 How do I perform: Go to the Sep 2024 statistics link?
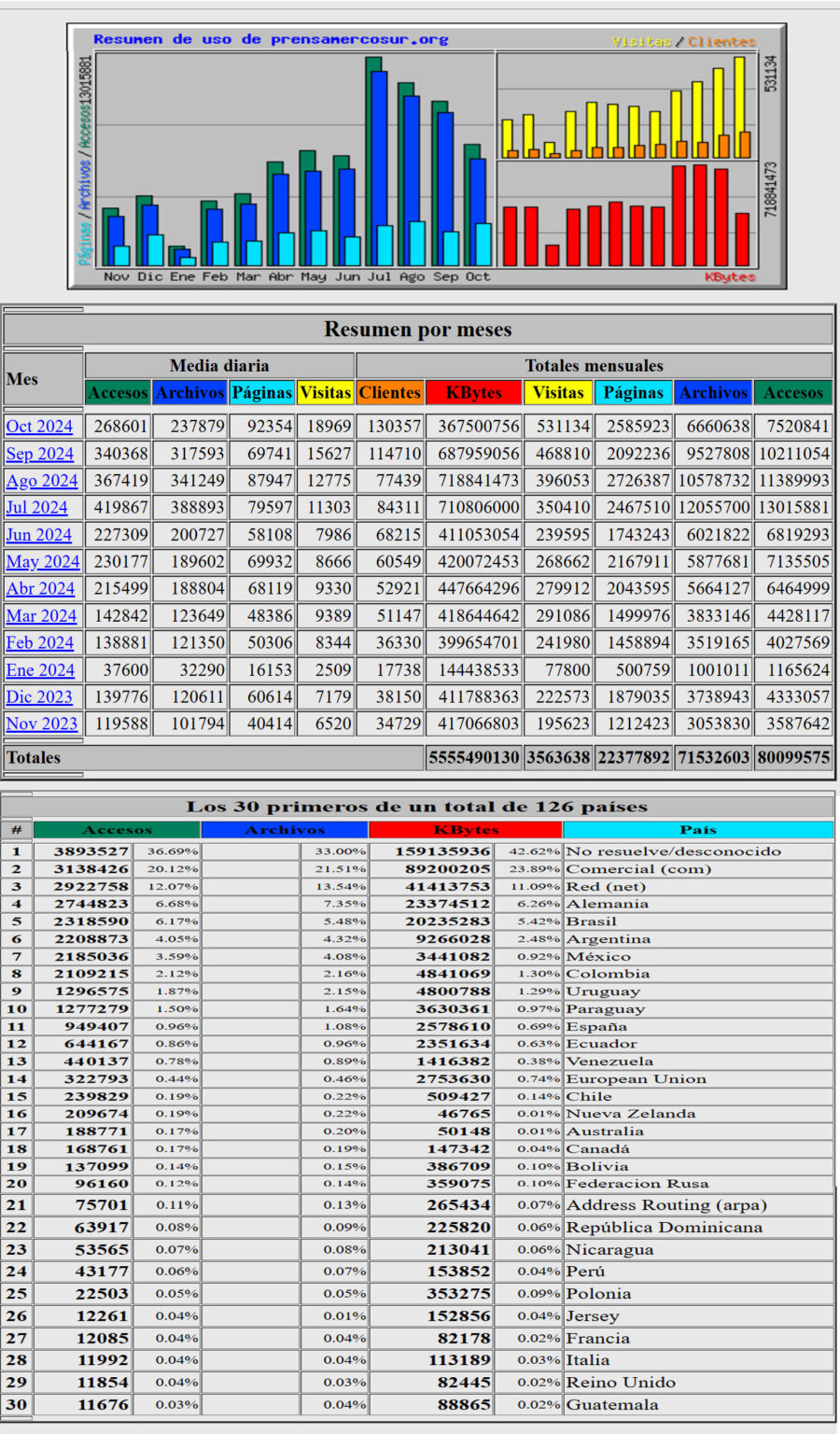39,454
